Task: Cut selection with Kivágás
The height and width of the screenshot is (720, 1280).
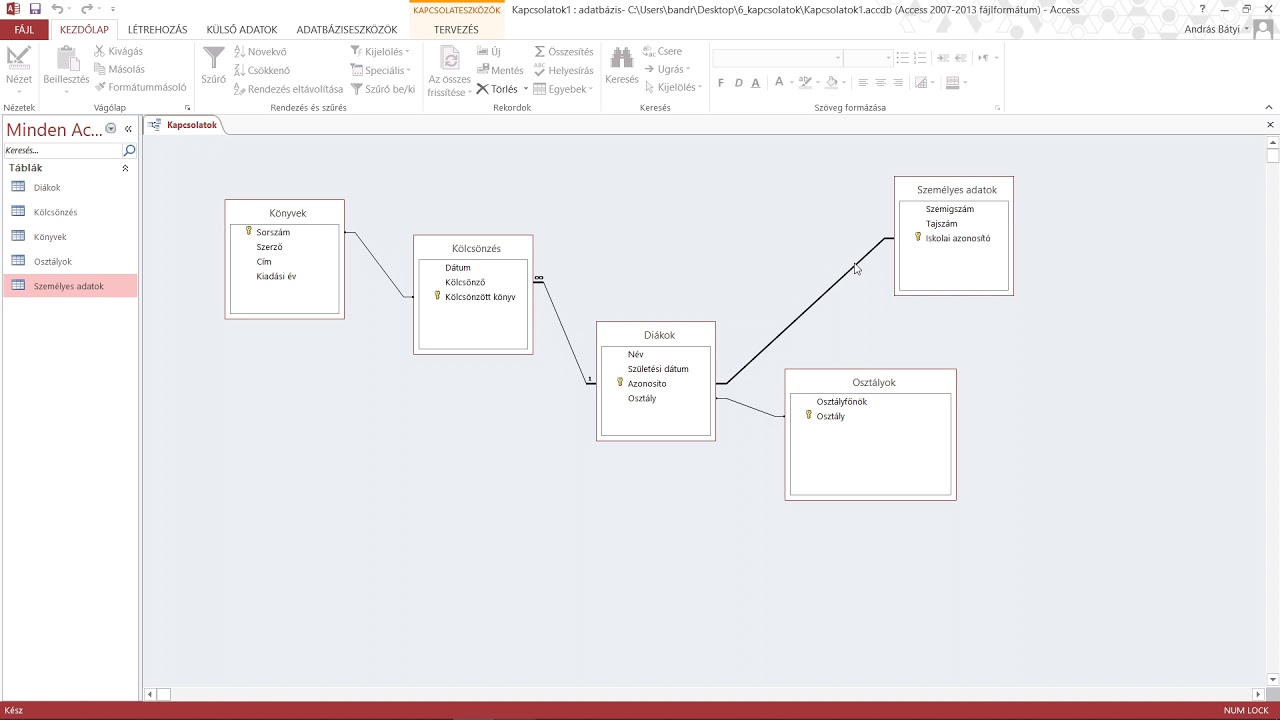Action: pos(119,51)
